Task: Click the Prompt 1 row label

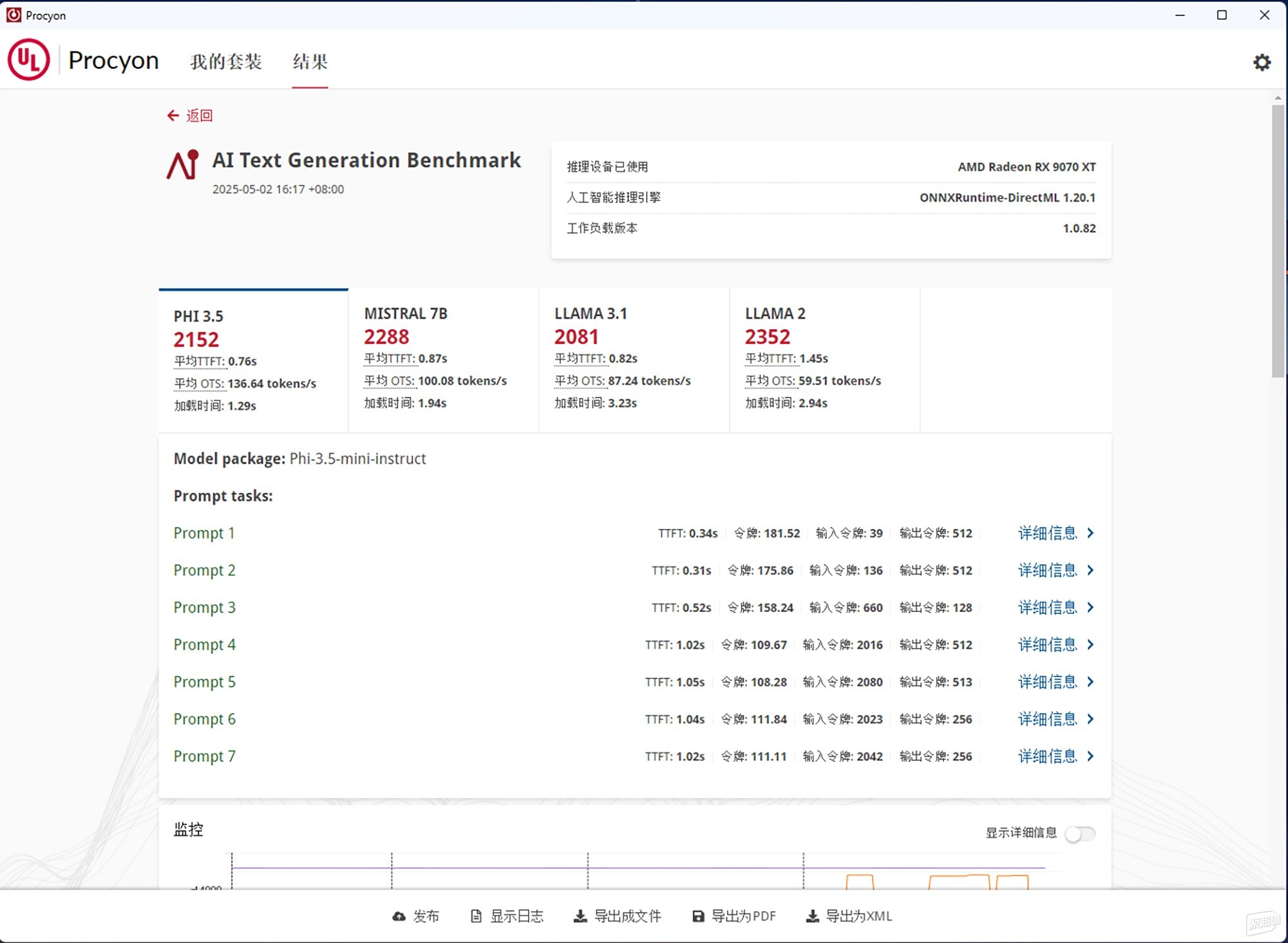Action: click(x=204, y=533)
